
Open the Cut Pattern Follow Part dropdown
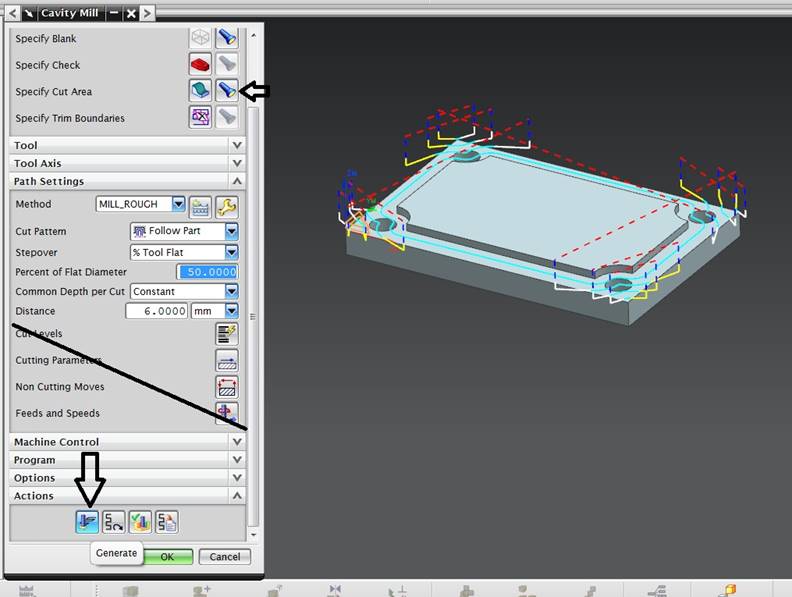click(x=231, y=231)
